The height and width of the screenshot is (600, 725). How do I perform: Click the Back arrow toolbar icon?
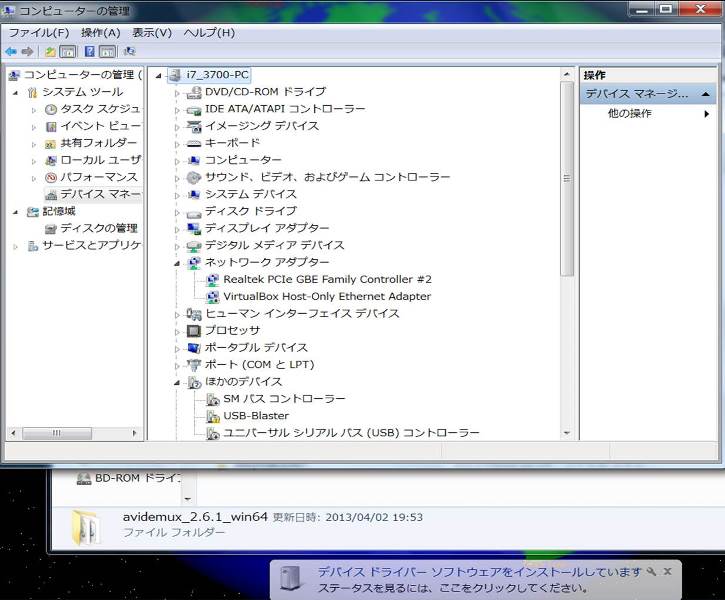11,51
